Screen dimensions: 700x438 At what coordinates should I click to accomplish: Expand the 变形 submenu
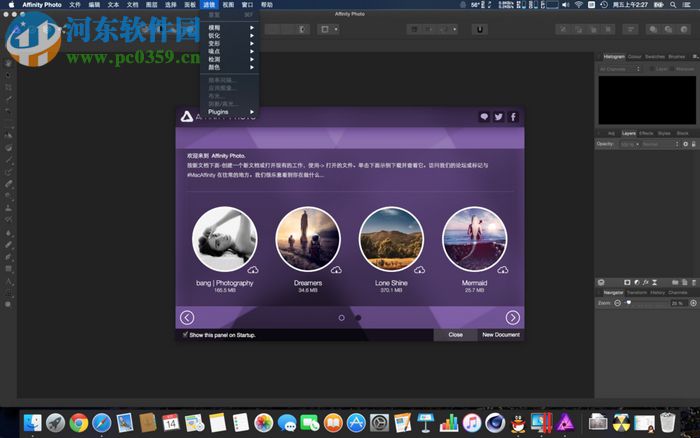tap(230, 44)
